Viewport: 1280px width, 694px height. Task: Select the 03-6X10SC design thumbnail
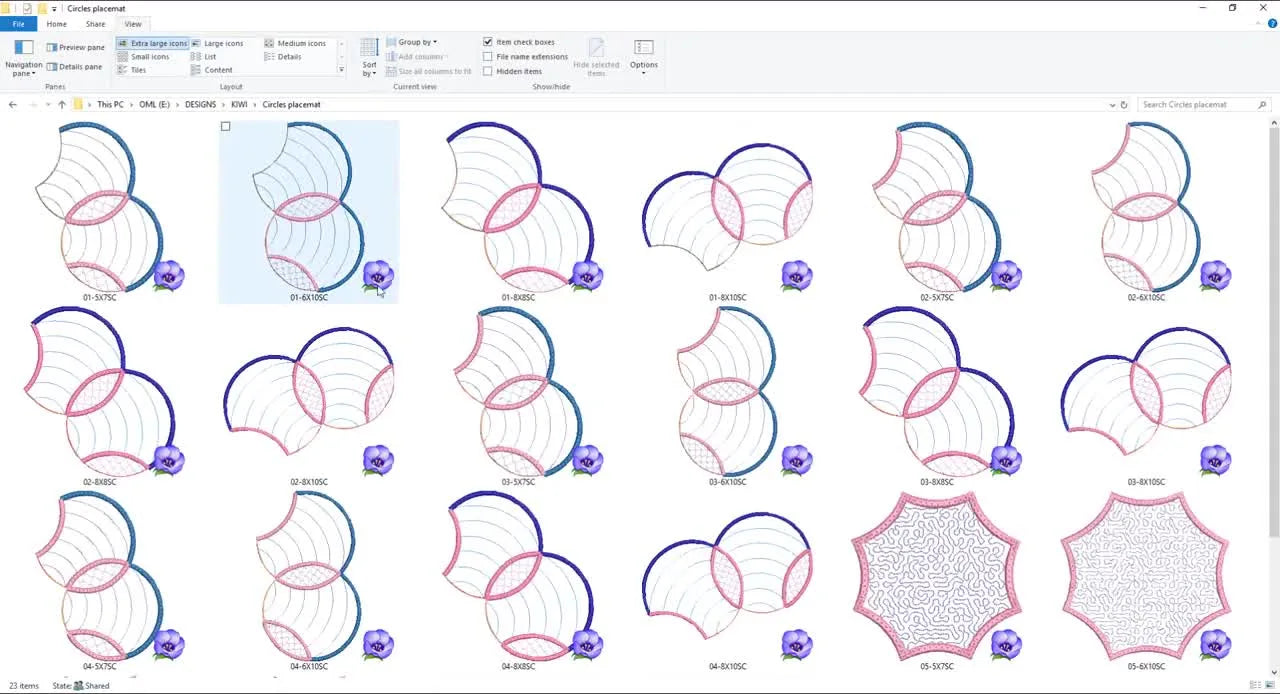tap(728, 390)
